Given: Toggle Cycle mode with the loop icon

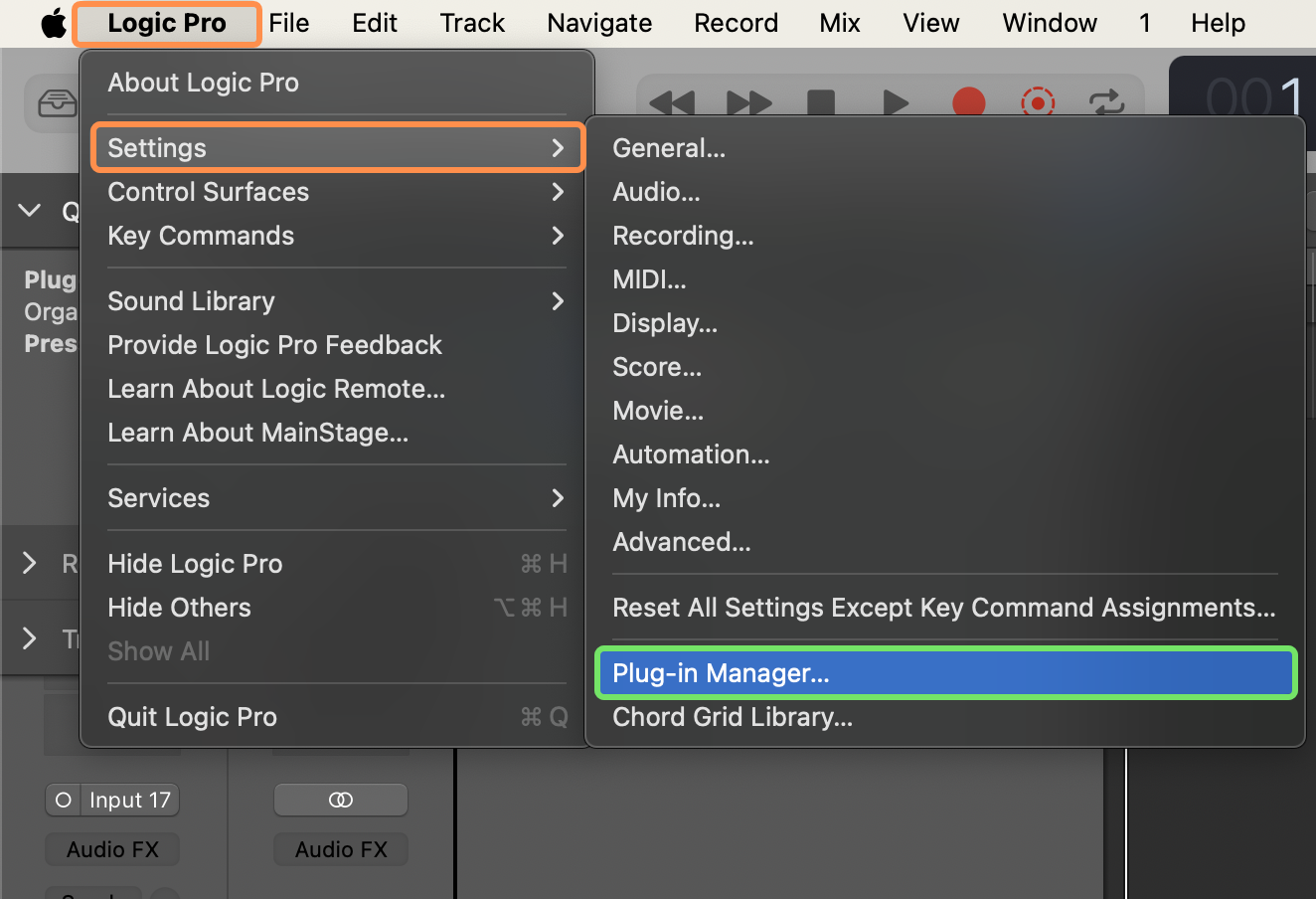Looking at the screenshot, I should tap(1106, 102).
